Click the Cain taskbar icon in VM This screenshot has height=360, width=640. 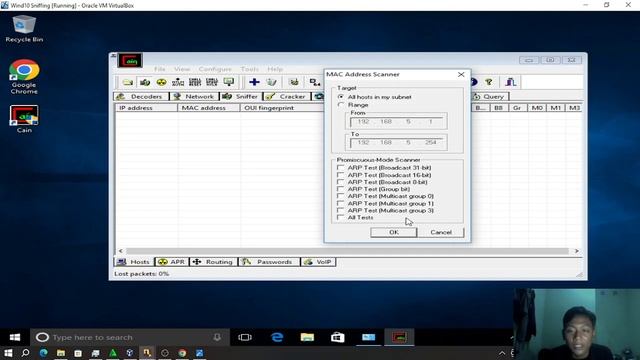click(x=399, y=337)
